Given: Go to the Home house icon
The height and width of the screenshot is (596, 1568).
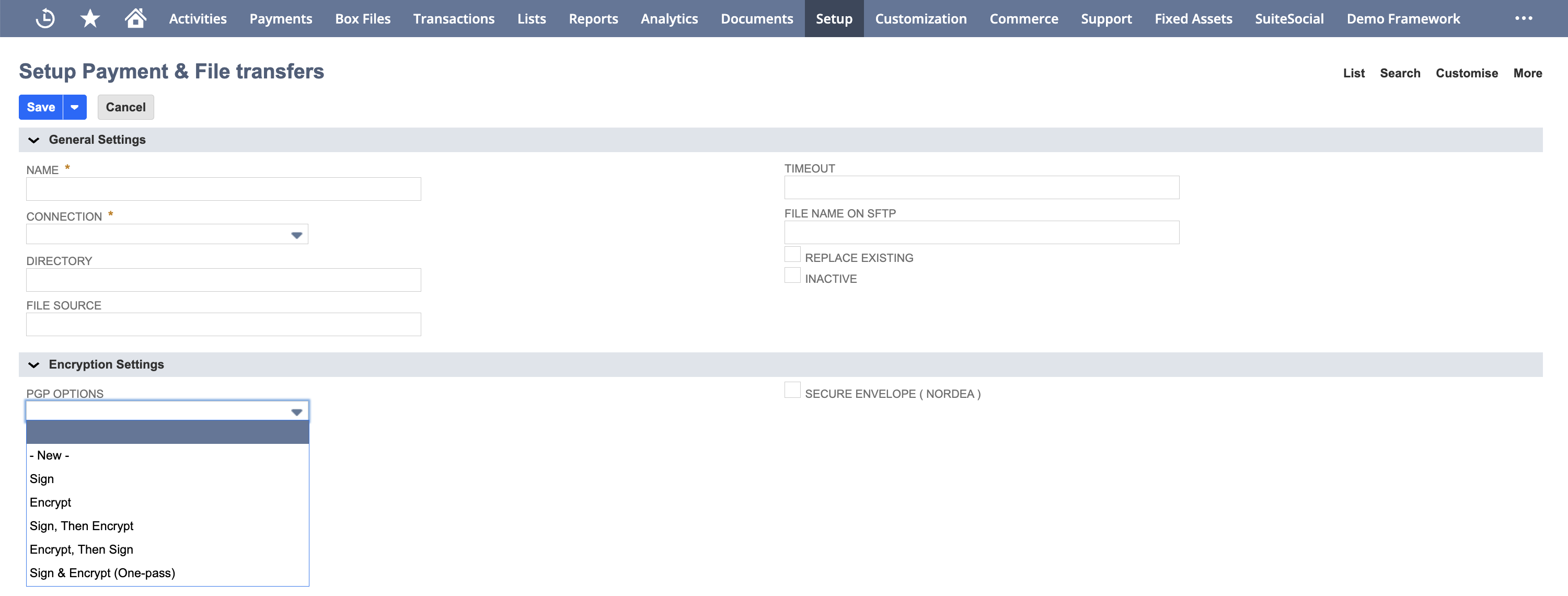Looking at the screenshot, I should pos(135,18).
